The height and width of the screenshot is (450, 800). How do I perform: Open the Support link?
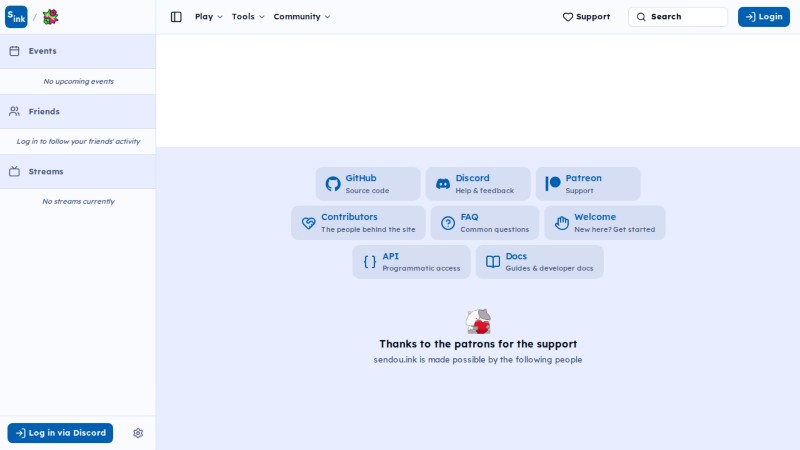click(586, 17)
